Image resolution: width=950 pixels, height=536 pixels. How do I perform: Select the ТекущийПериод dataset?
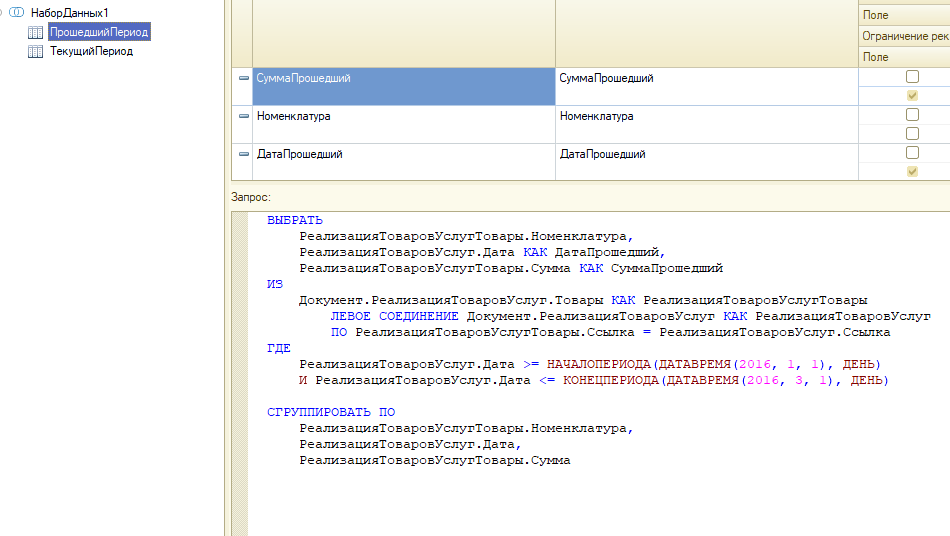(x=91, y=51)
